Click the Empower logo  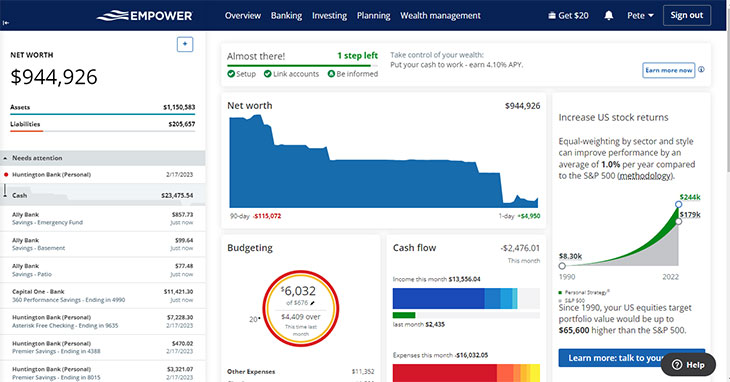click(144, 15)
